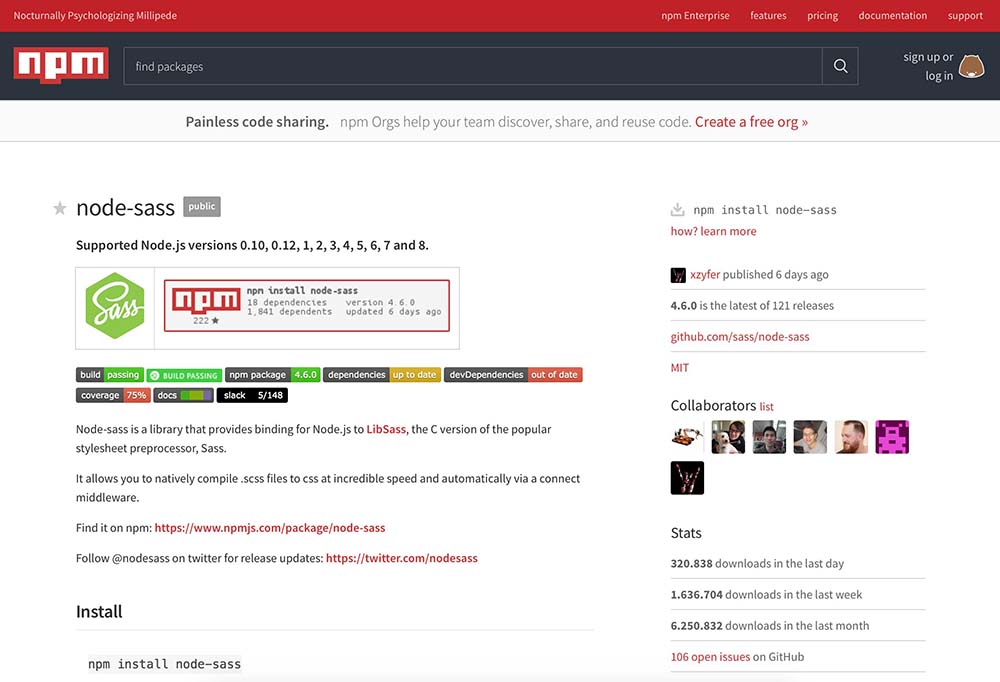The height and width of the screenshot is (682, 1000).
Task: Click the Painless code sharing banner text
Action: tap(257, 122)
